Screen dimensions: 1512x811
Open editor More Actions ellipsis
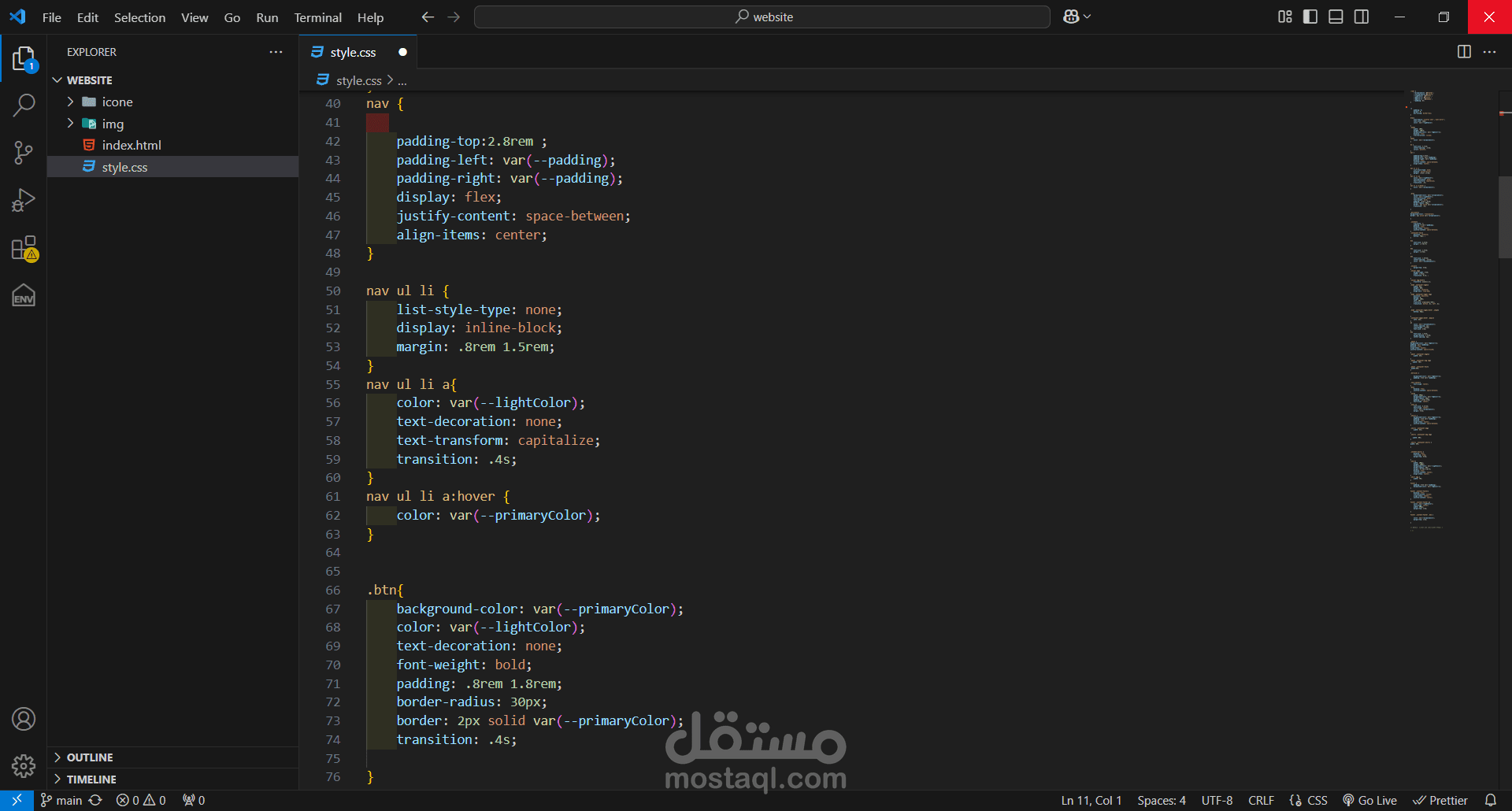click(x=1489, y=52)
